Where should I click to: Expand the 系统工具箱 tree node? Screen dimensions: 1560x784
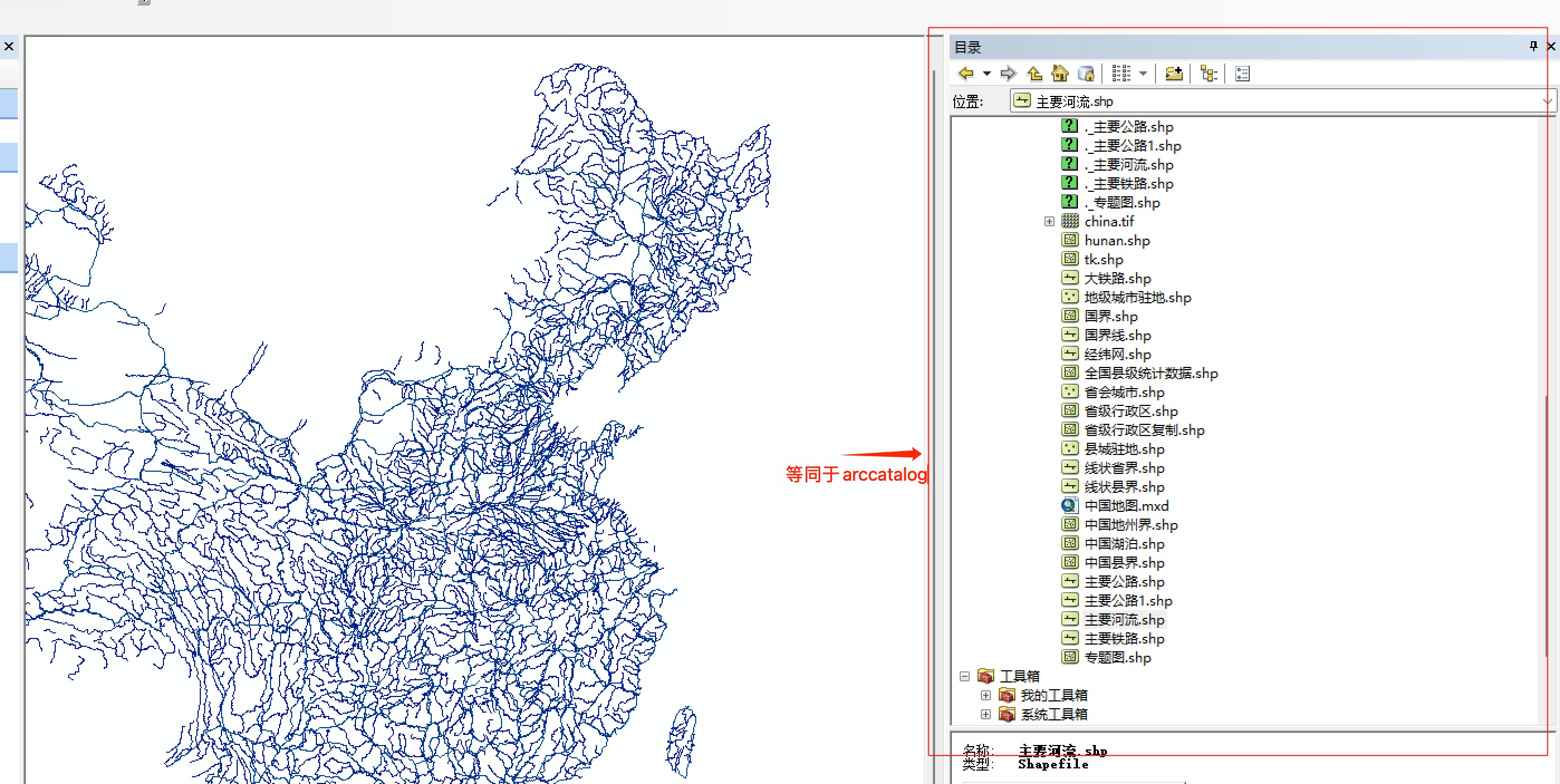pyautogui.click(x=985, y=714)
